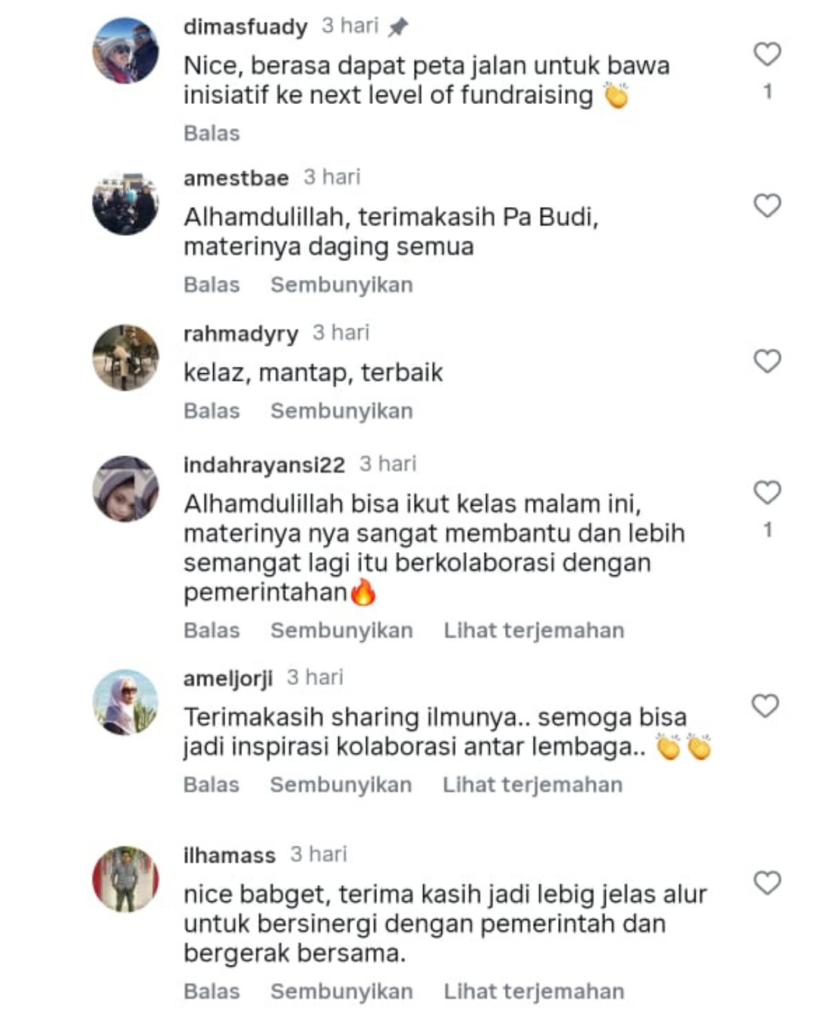
Task: Like indahrayansi22's comment with the heart
Action: coord(767,492)
